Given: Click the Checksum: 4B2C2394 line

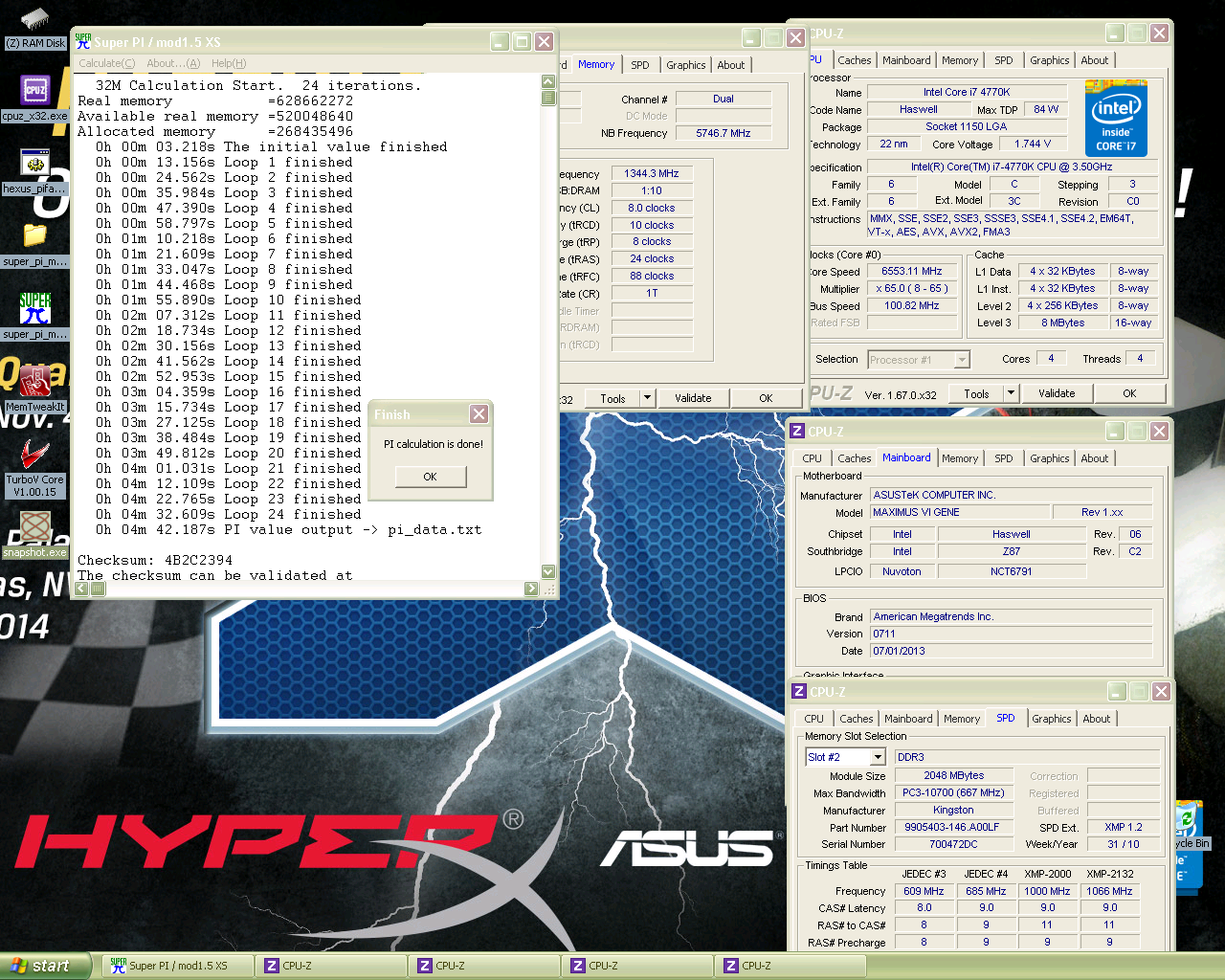Looking at the screenshot, I should click(155, 560).
